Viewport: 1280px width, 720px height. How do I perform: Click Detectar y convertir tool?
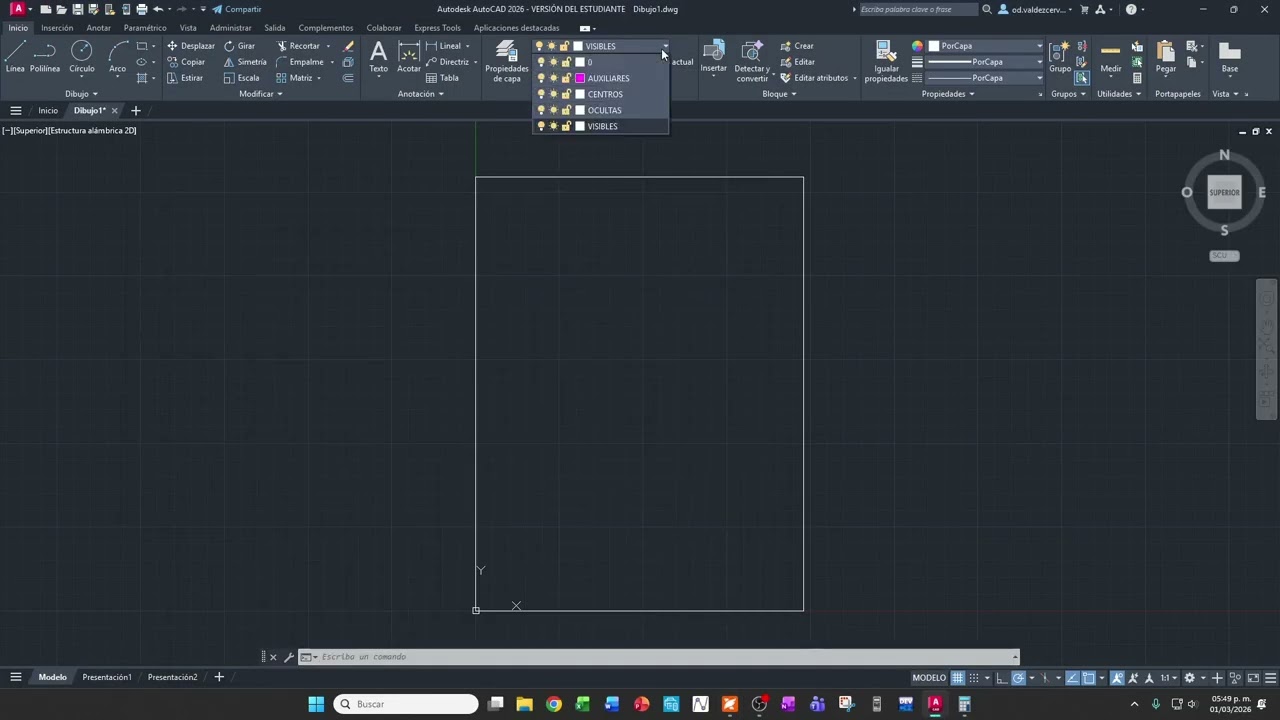pos(752,62)
